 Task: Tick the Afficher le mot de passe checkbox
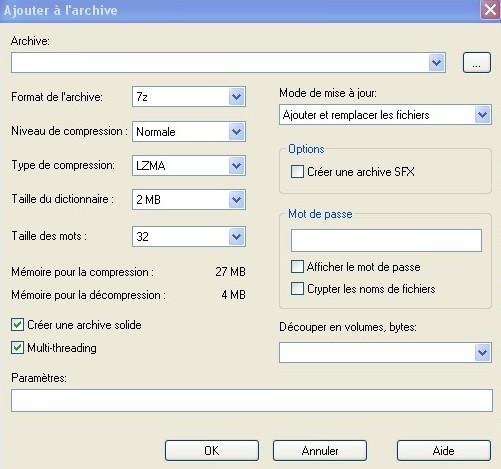click(x=297, y=267)
